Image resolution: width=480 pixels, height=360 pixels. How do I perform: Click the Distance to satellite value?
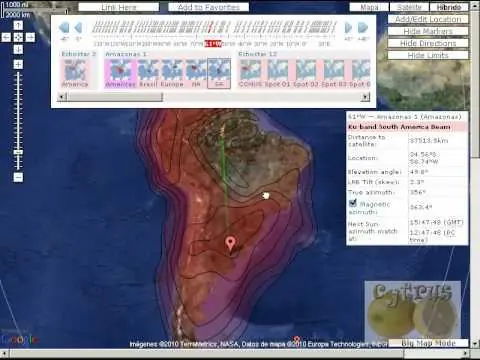coord(429,141)
